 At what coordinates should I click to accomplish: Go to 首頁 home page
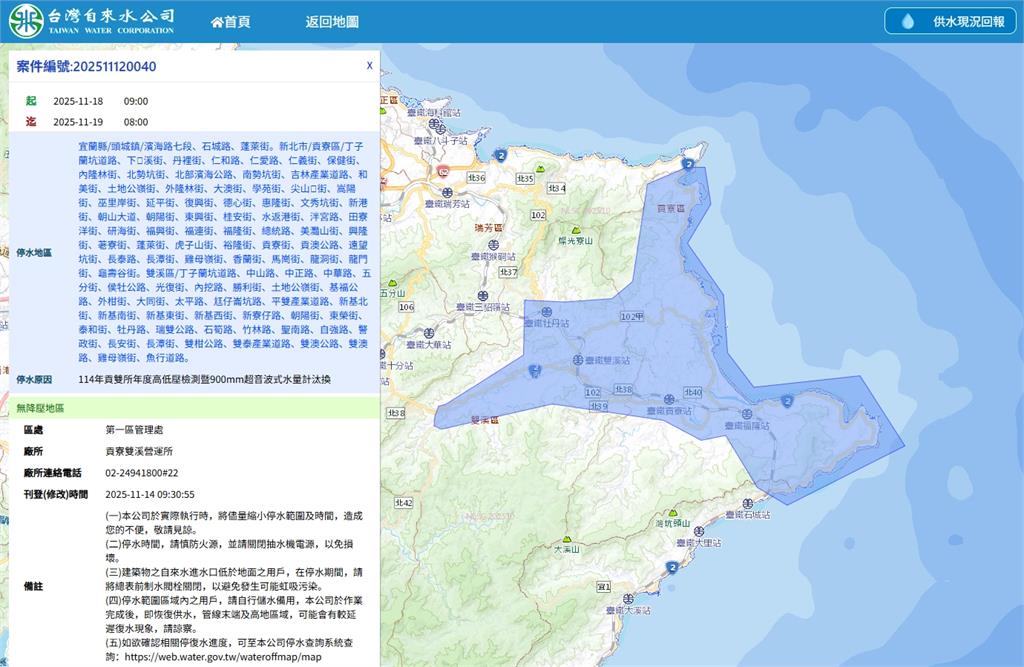tap(230, 21)
